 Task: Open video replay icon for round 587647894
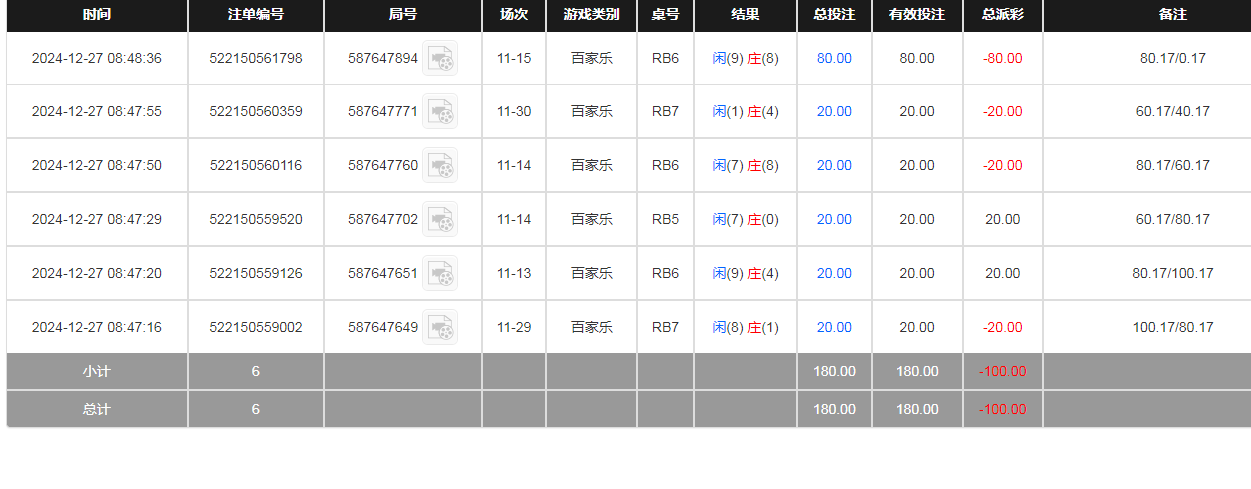[x=440, y=59]
